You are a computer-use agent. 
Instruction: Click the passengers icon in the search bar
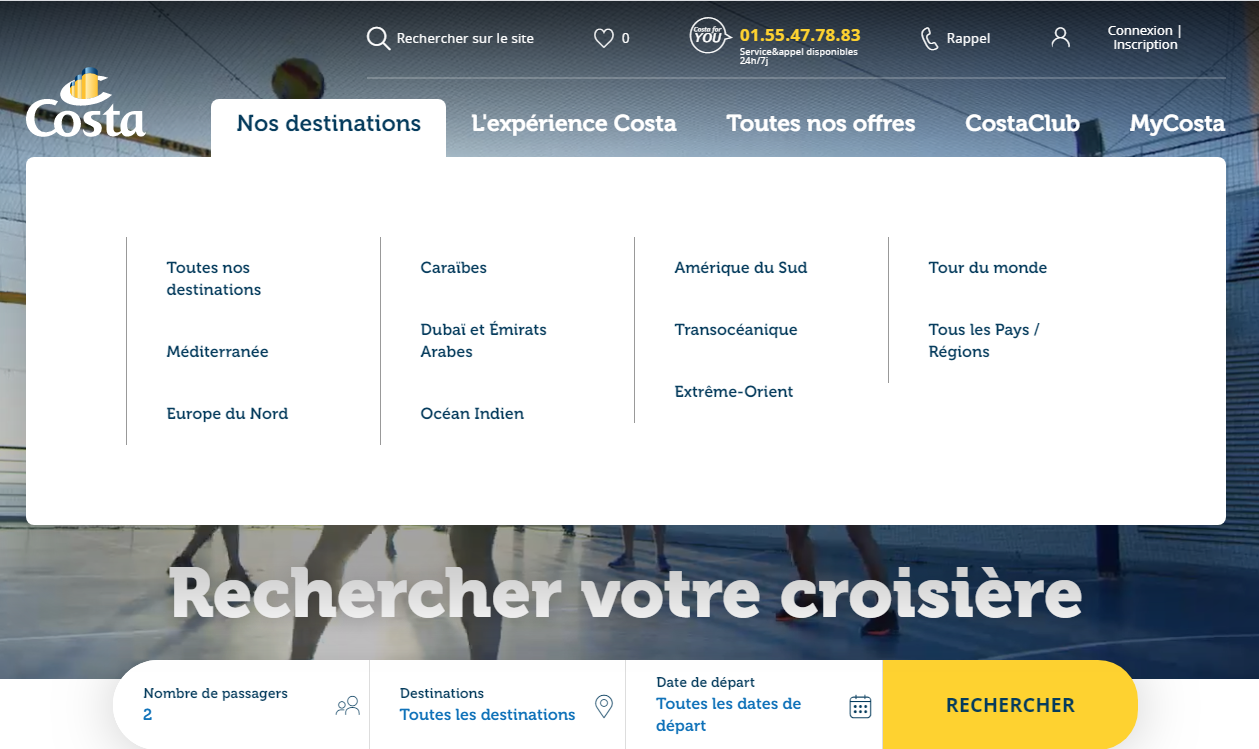(347, 705)
